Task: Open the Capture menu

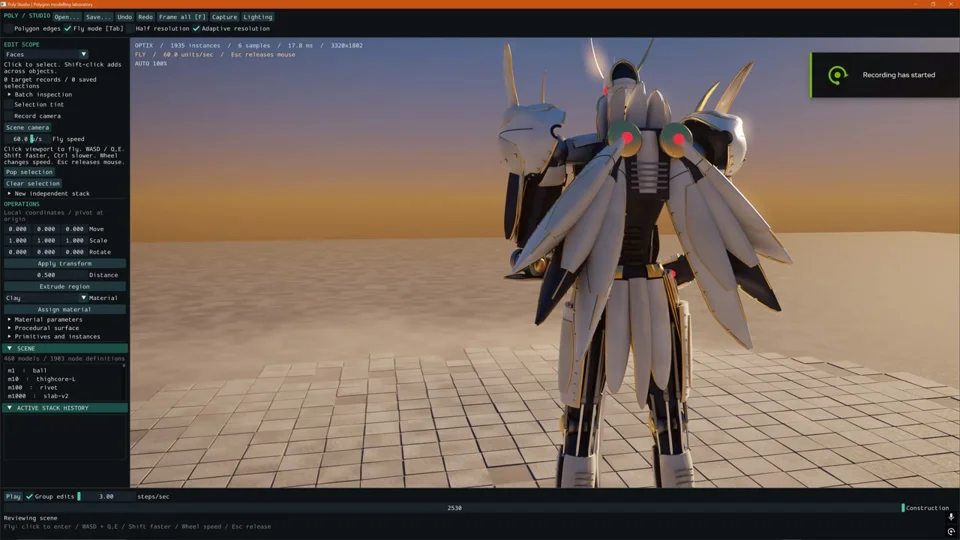Action: 224,17
